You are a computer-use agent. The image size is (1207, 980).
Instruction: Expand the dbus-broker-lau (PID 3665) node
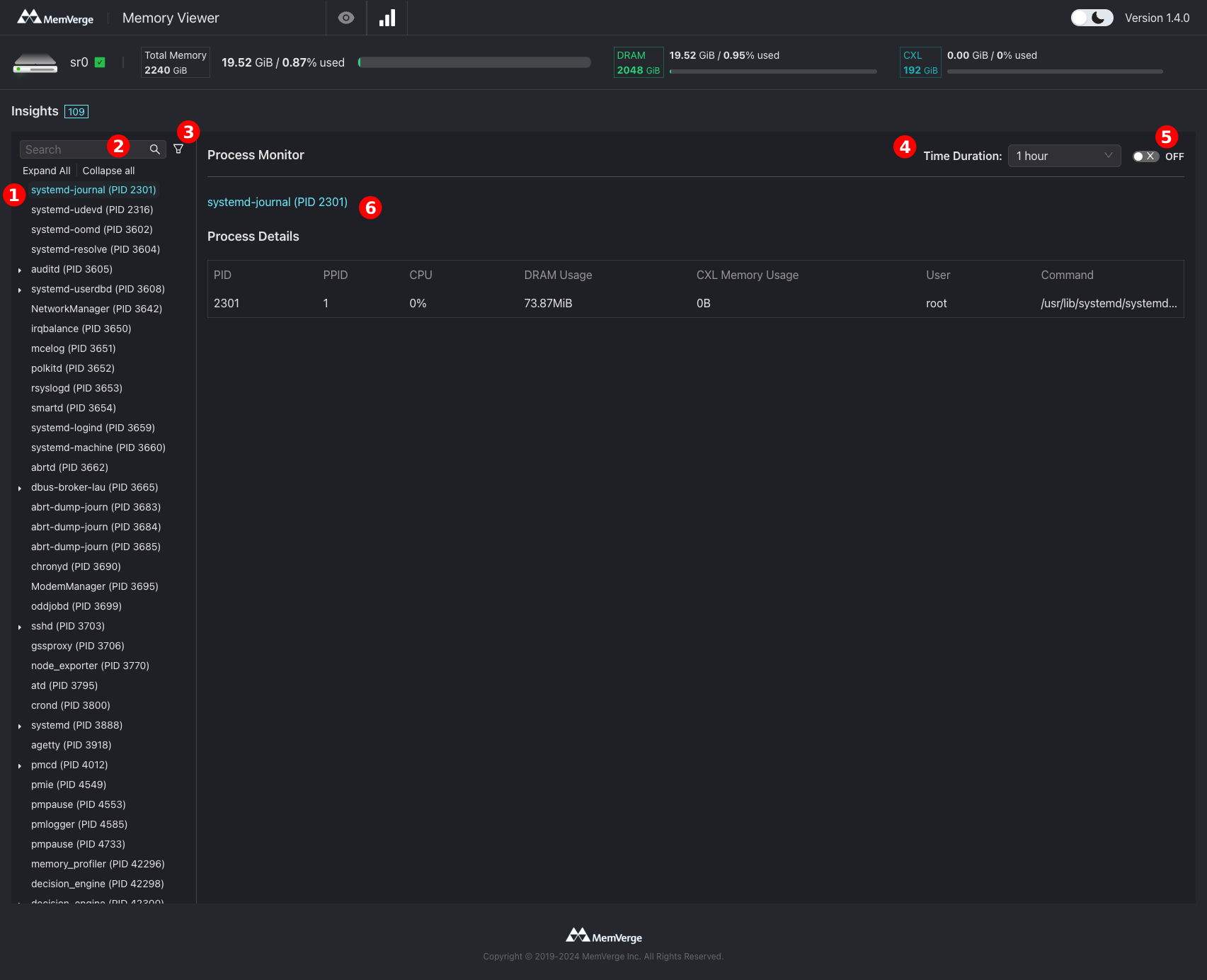coord(20,488)
